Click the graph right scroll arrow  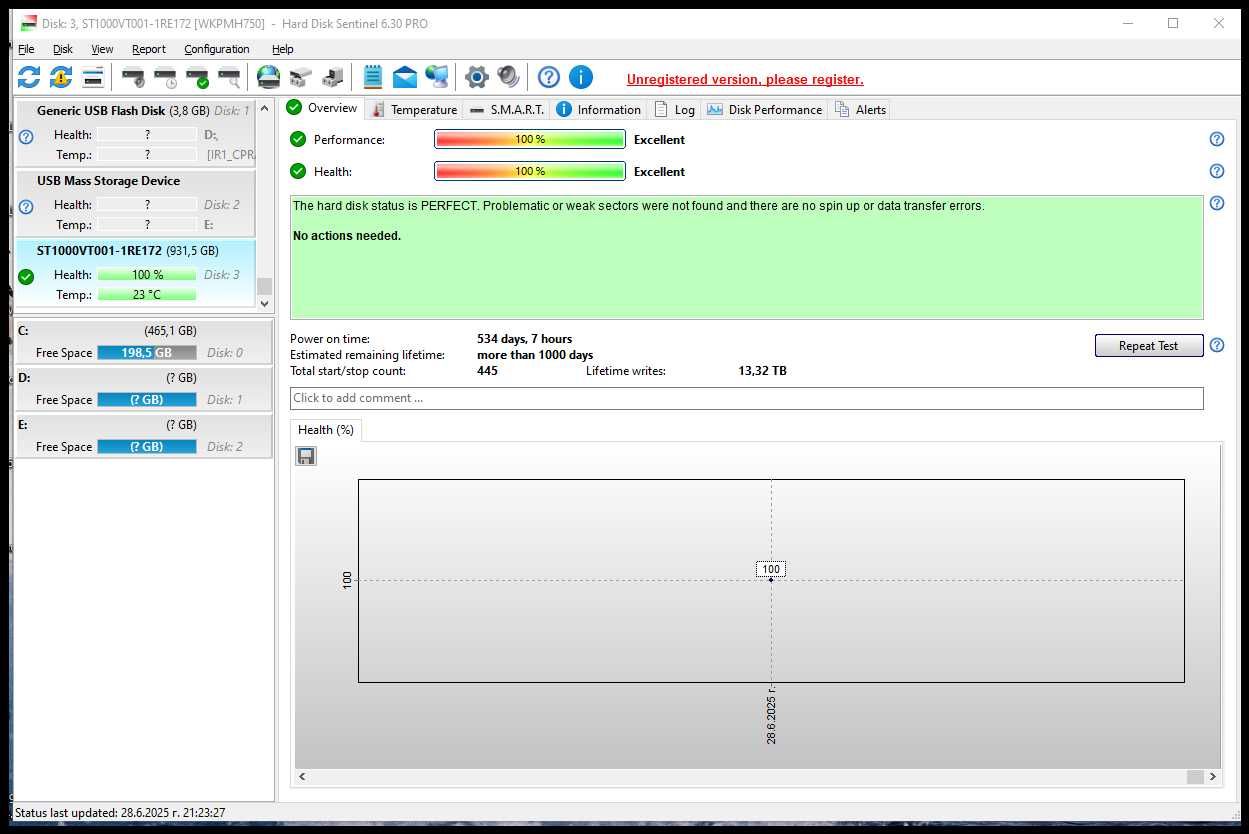pyautogui.click(x=1213, y=777)
